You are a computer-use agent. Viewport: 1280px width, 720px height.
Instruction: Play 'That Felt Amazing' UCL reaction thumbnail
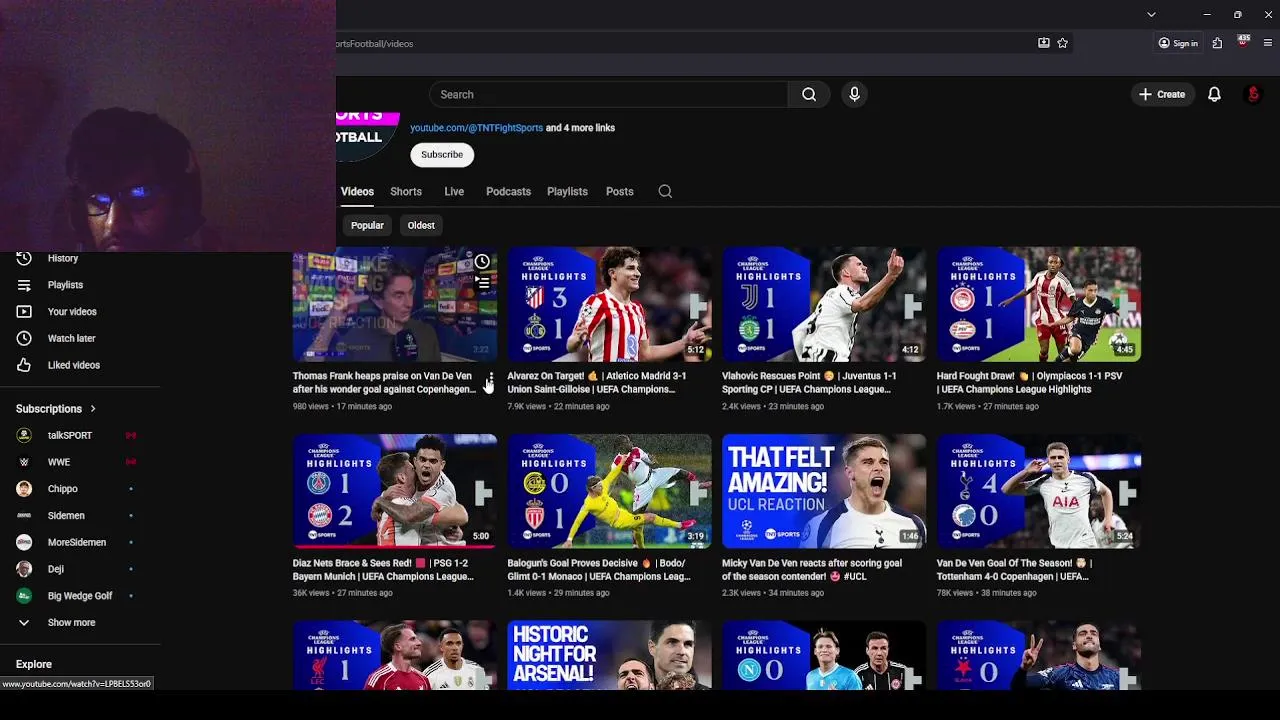tap(824, 491)
